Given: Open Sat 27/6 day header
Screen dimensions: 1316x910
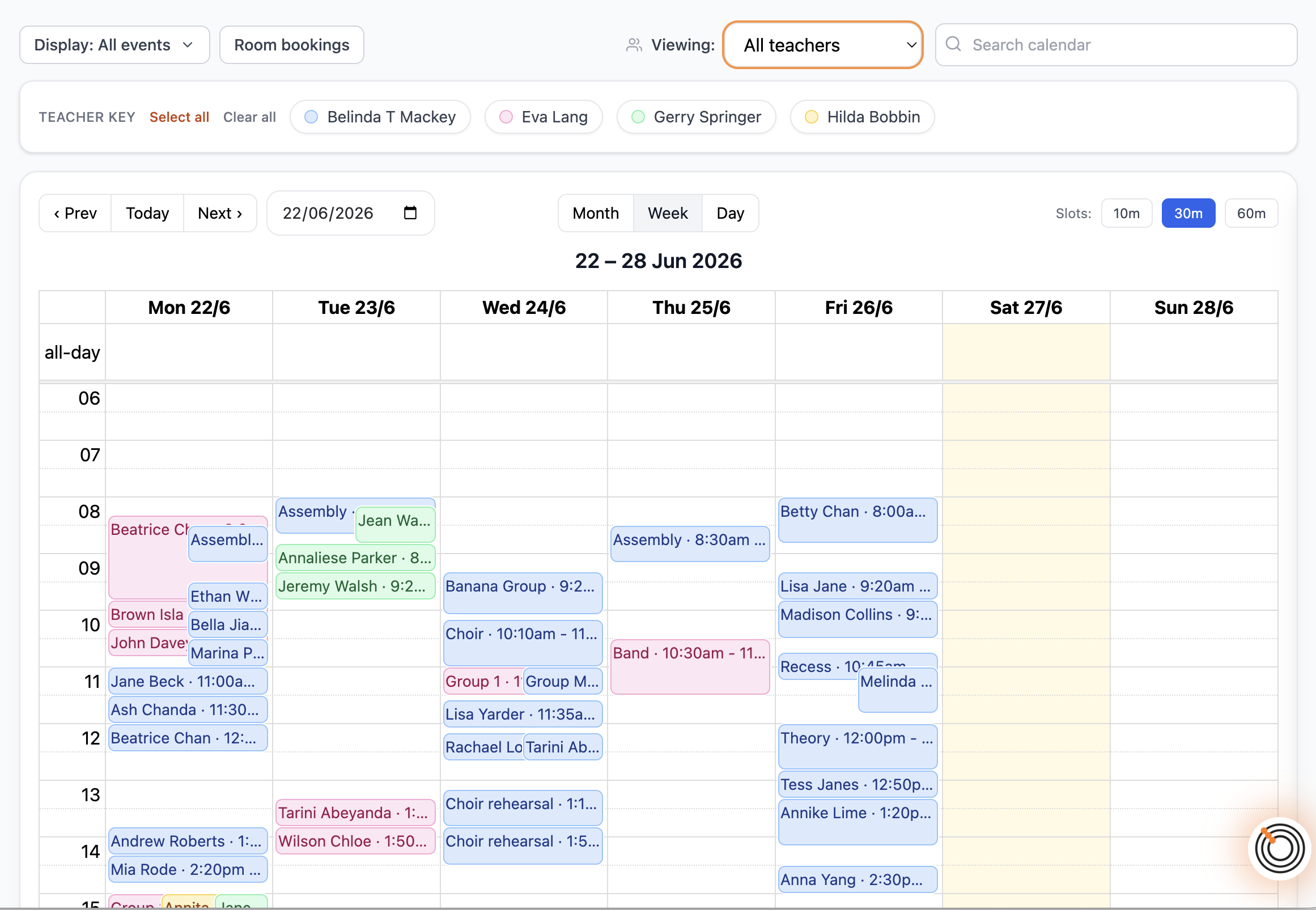Looking at the screenshot, I should [1026, 307].
